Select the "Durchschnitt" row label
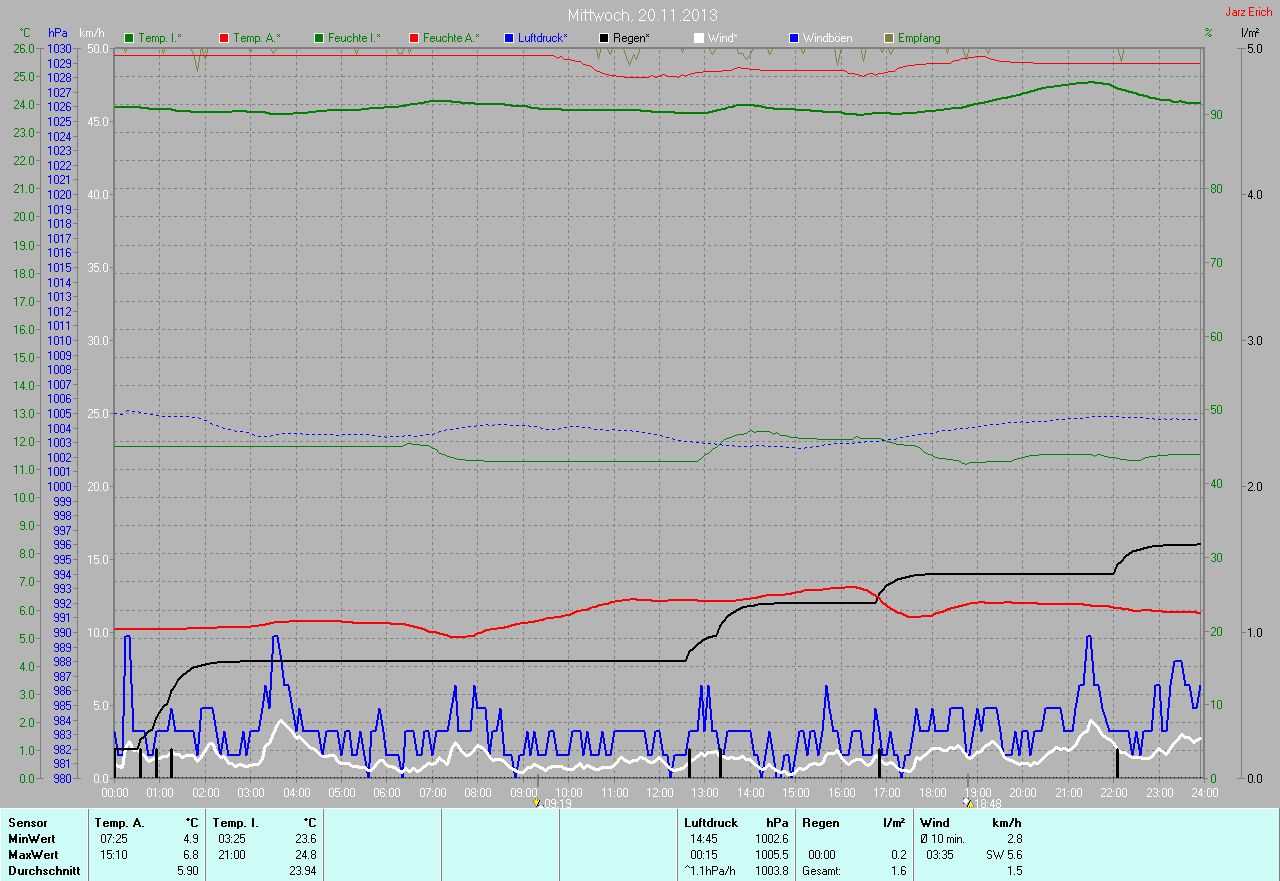1280x881 pixels. (x=44, y=871)
